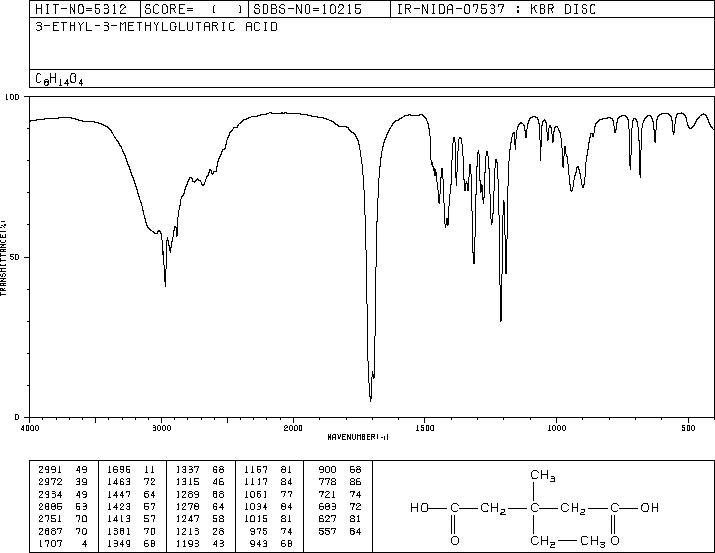715x553 pixels.
Task: Click peak table entry 1381
Action: point(119,531)
